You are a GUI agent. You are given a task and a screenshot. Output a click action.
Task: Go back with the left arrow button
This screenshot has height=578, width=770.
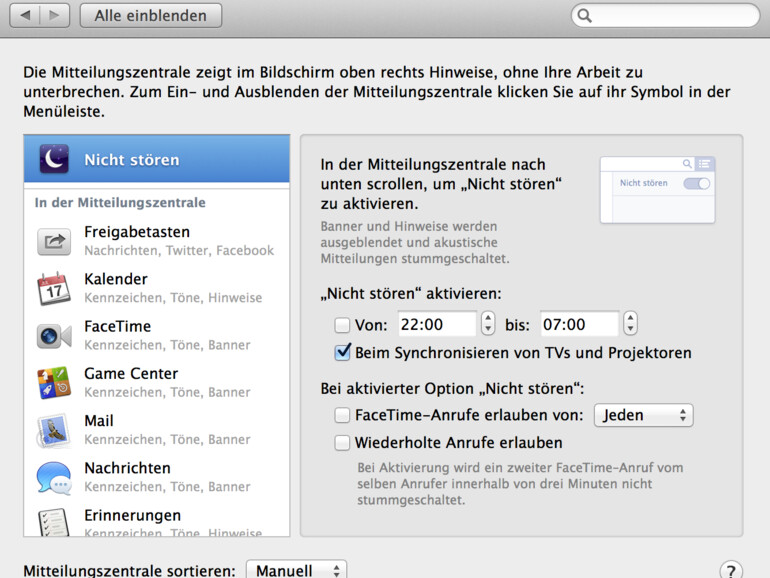point(26,15)
